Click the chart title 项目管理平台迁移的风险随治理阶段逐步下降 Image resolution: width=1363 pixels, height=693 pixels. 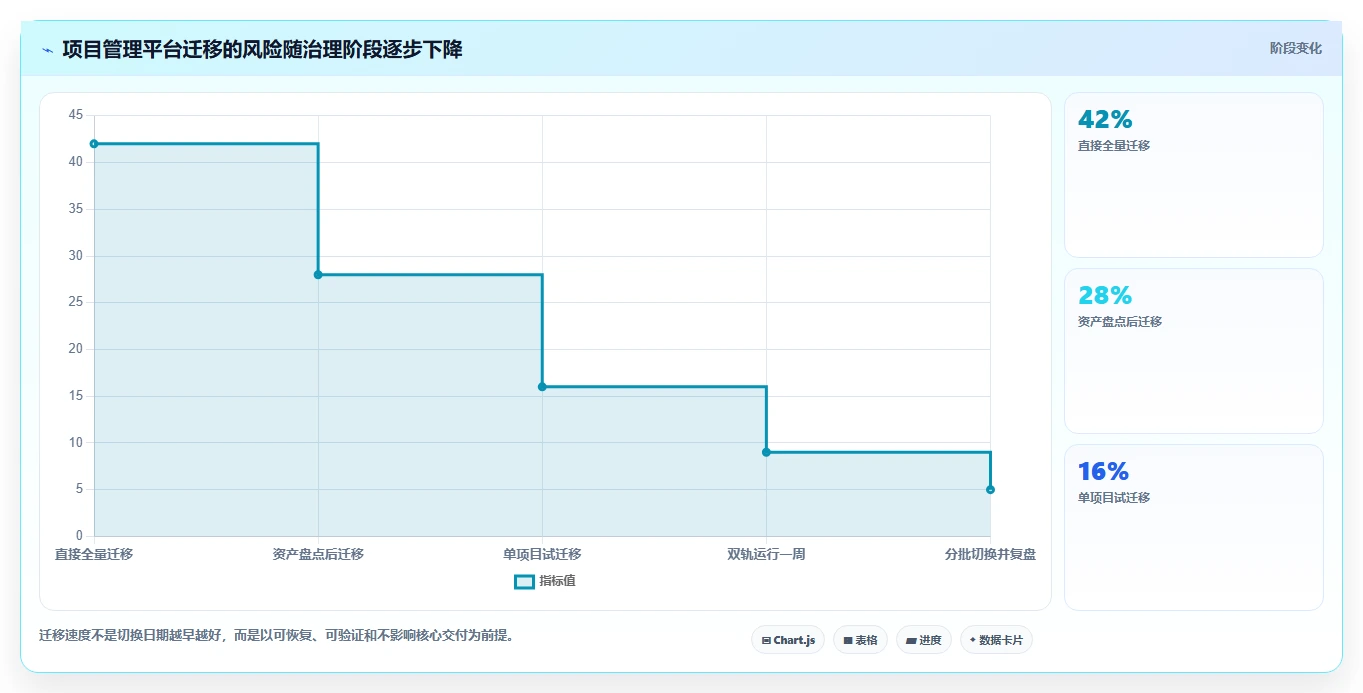262,49
